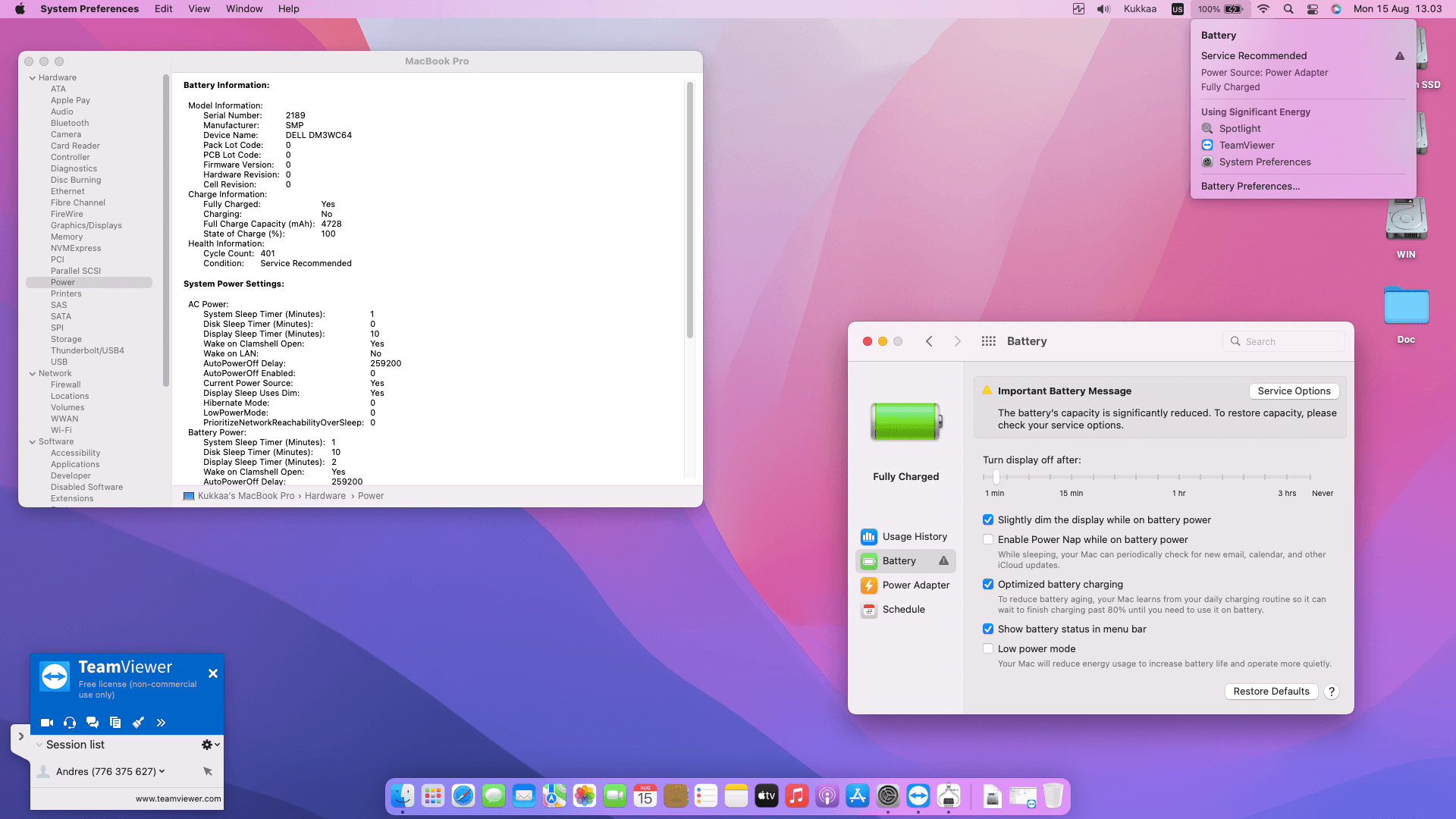
Task: Expand Andres session dropdown arrow
Action: [162, 771]
